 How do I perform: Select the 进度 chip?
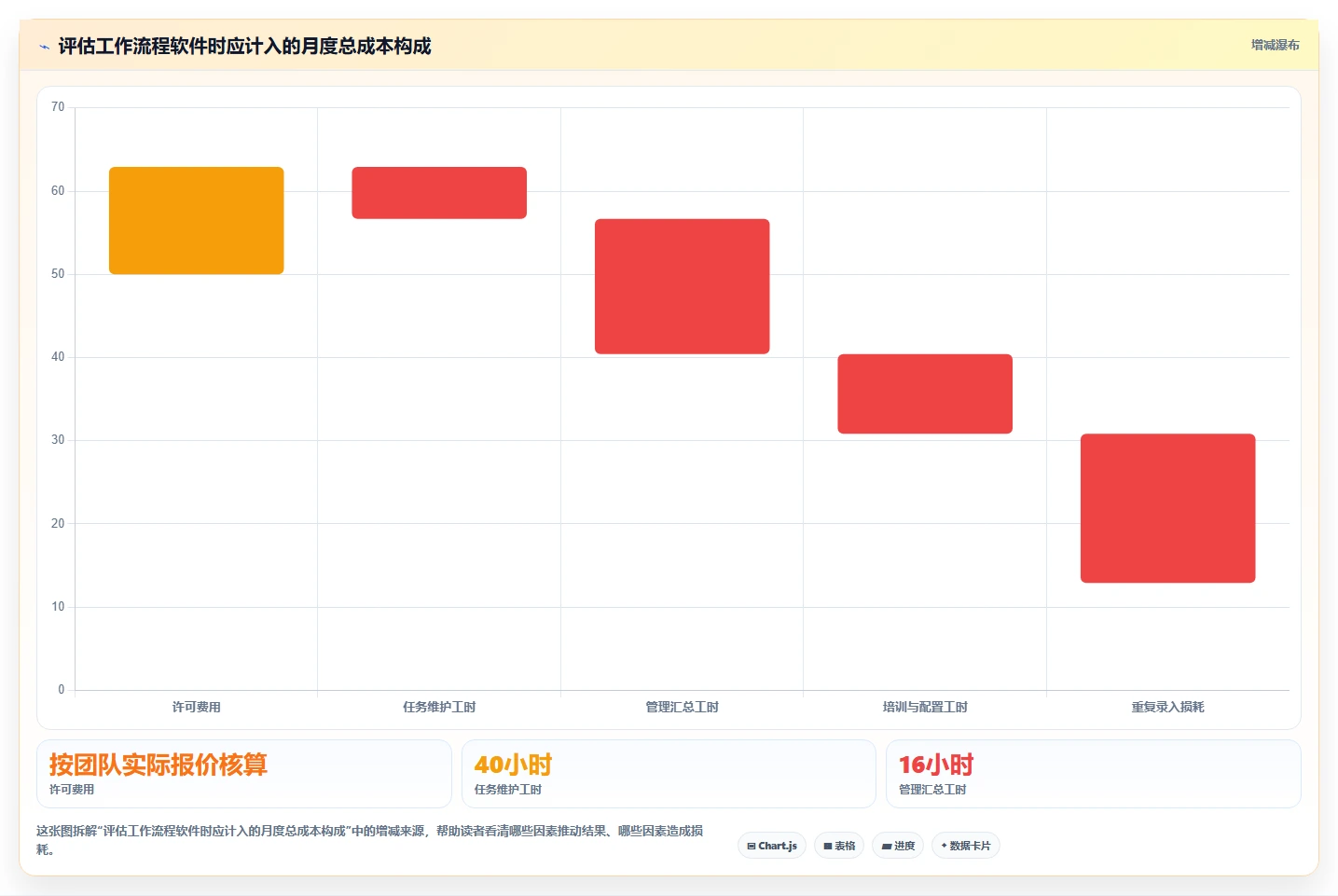pos(898,846)
